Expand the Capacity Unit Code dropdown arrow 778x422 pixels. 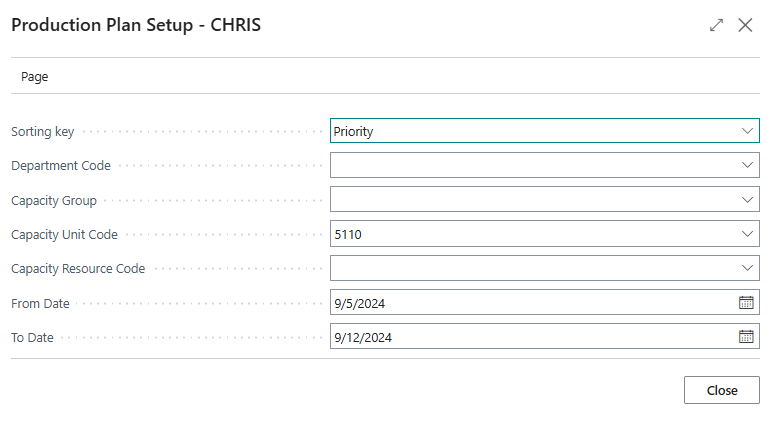click(x=747, y=234)
